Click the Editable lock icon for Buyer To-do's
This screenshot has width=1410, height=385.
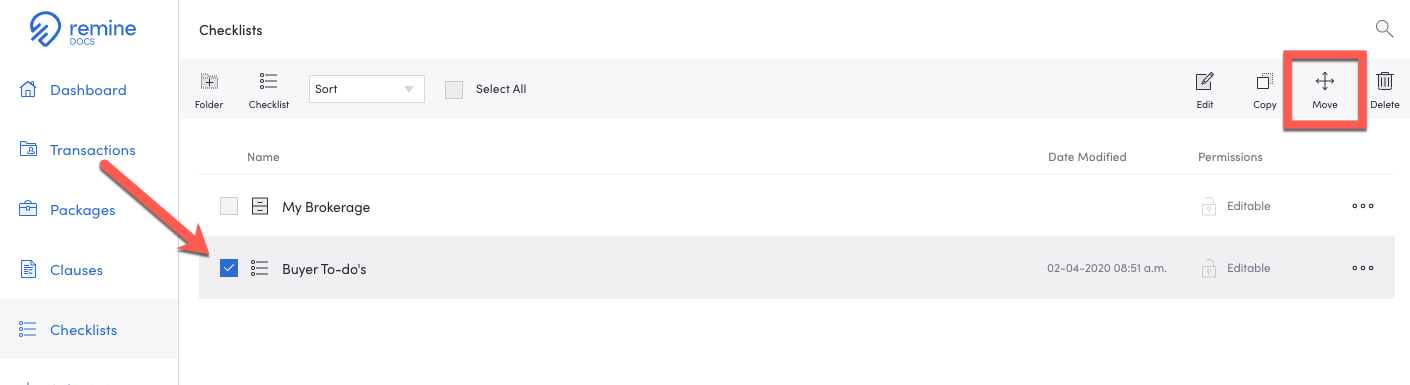click(1208, 268)
